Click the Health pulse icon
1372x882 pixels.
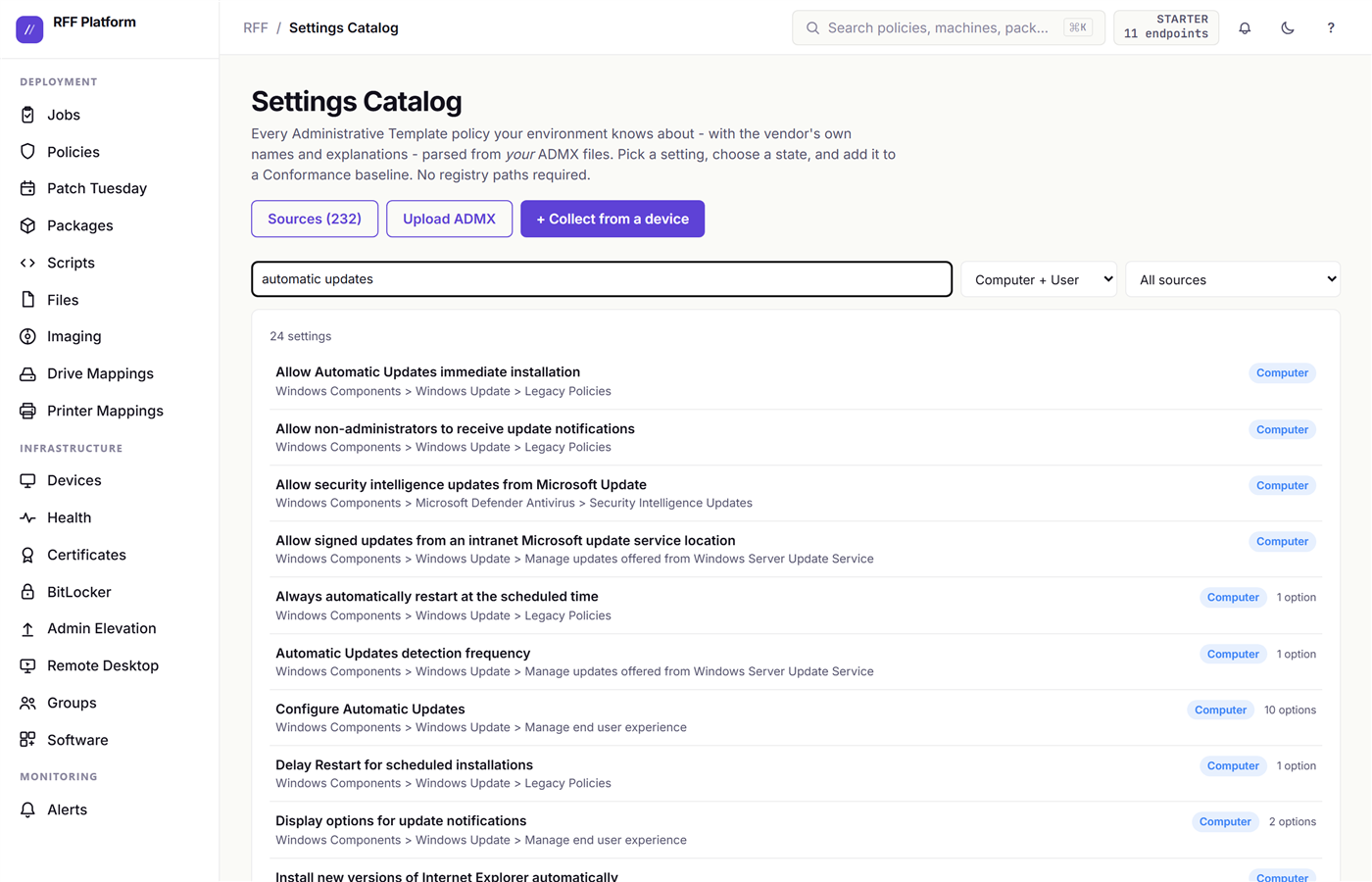(x=27, y=517)
